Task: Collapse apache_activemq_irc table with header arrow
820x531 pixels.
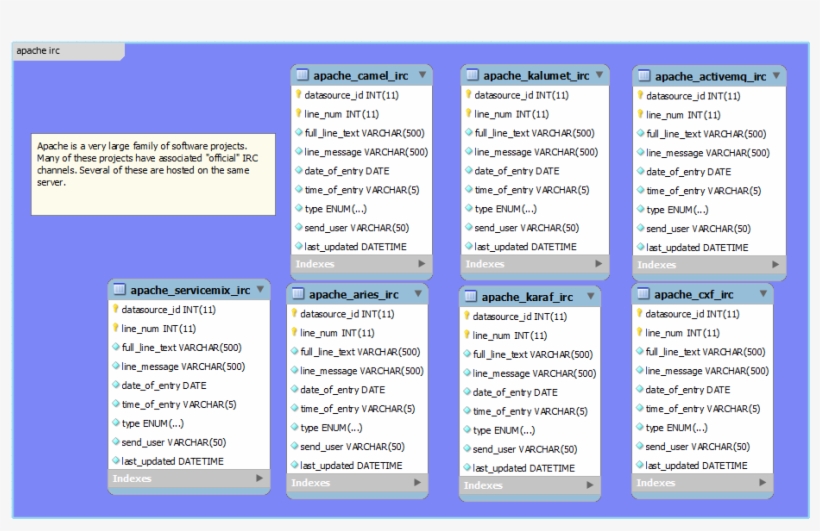Action: pos(776,76)
